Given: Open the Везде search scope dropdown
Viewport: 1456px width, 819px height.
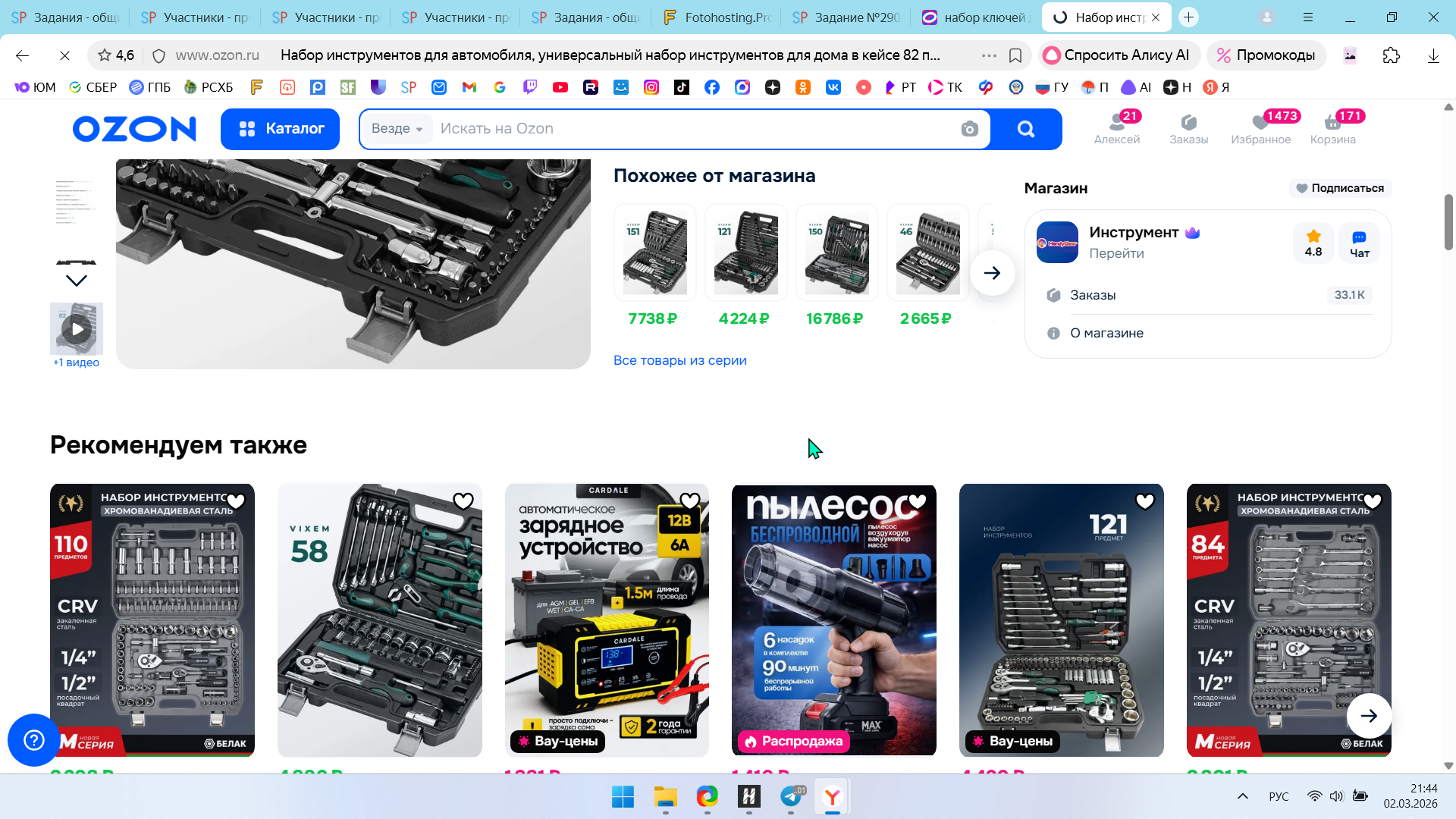Looking at the screenshot, I should pyautogui.click(x=397, y=129).
